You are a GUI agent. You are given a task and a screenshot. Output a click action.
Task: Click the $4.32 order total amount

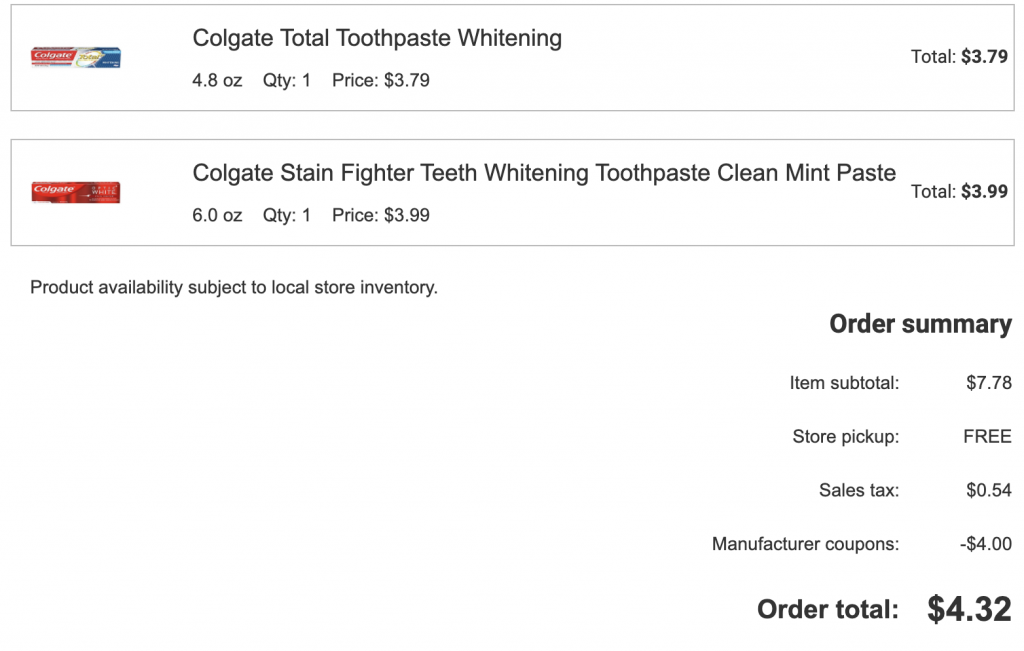[969, 609]
